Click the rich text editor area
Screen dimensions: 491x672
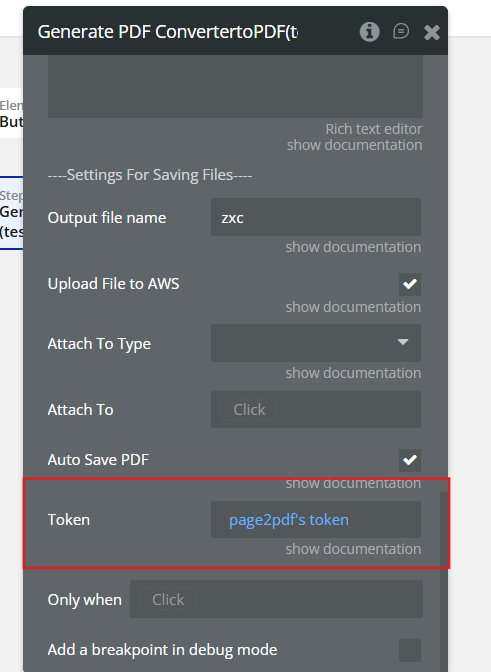pyautogui.click(x=235, y=86)
